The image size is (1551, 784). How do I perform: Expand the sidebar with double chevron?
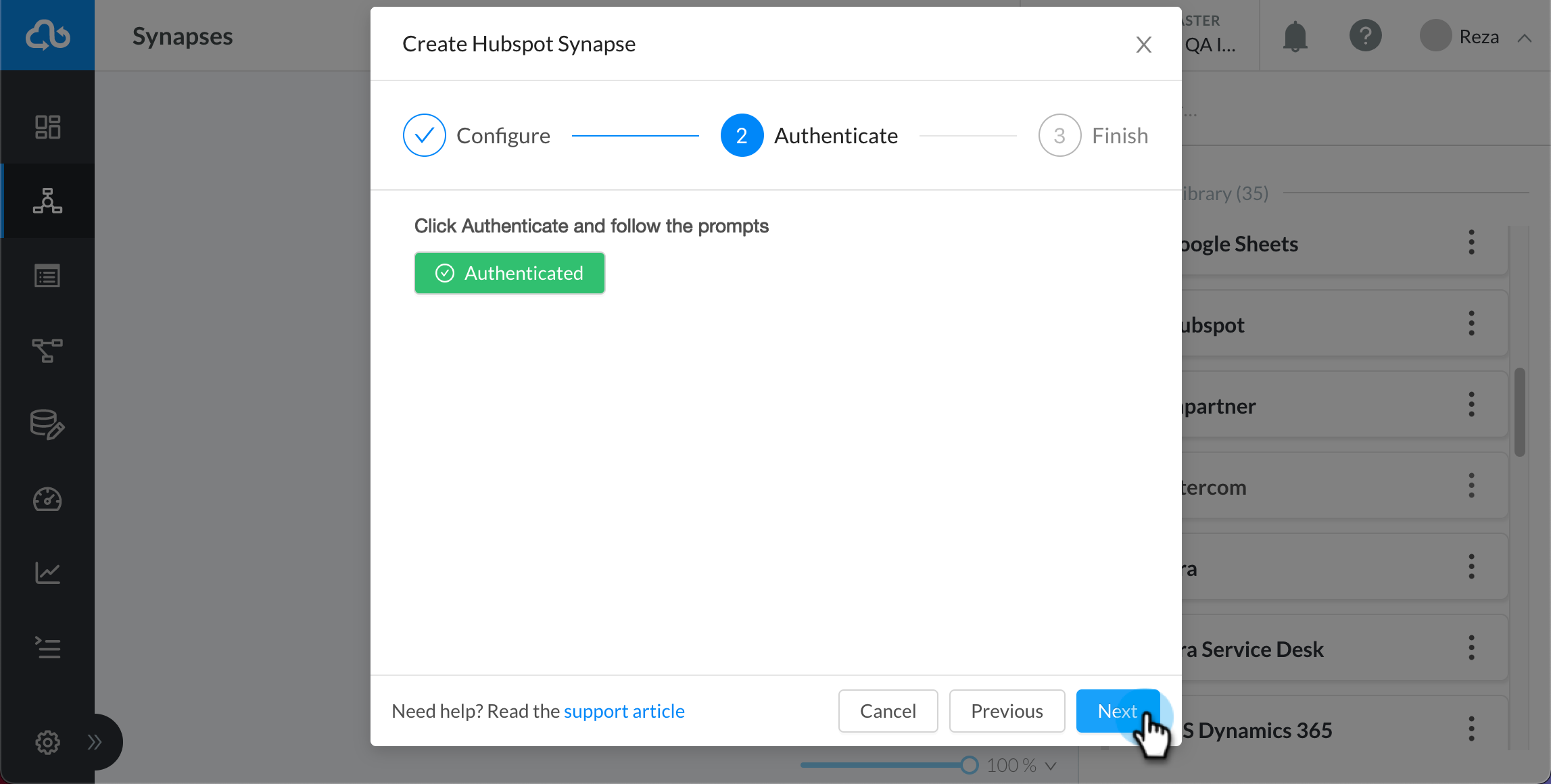click(95, 742)
